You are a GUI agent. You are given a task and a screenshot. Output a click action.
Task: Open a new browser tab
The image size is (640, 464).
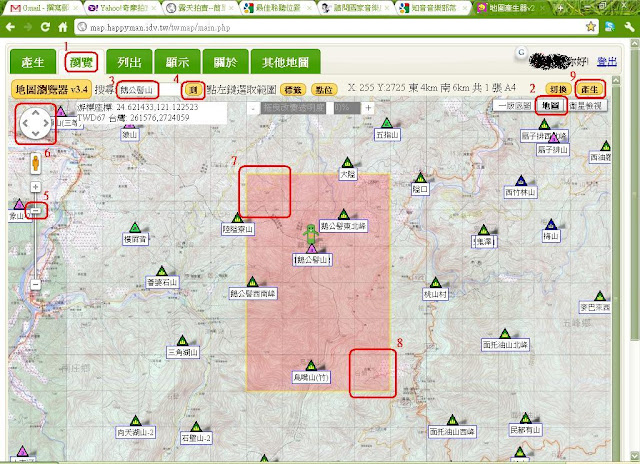point(561,8)
